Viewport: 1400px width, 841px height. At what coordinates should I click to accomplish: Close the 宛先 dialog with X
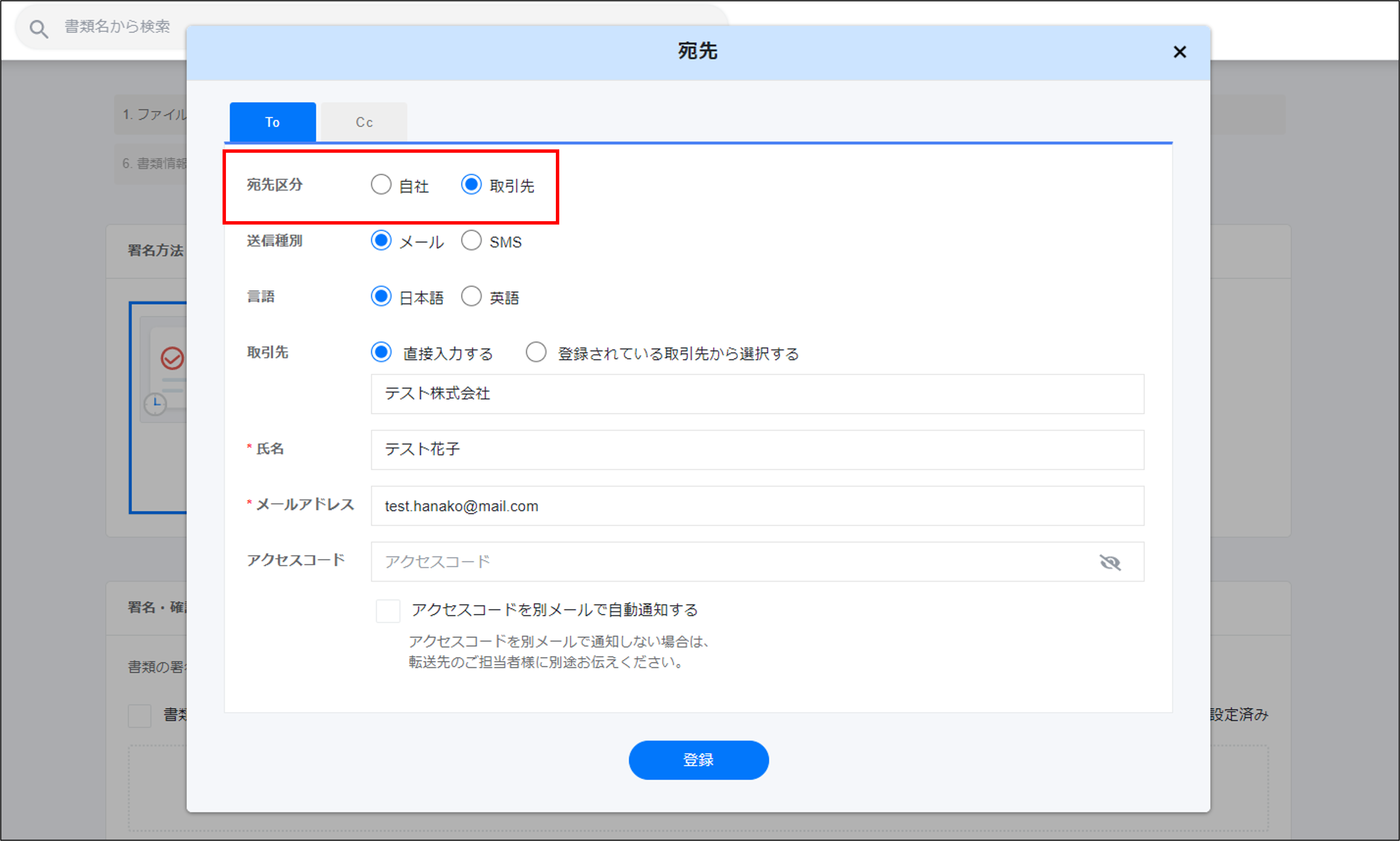point(1179,52)
